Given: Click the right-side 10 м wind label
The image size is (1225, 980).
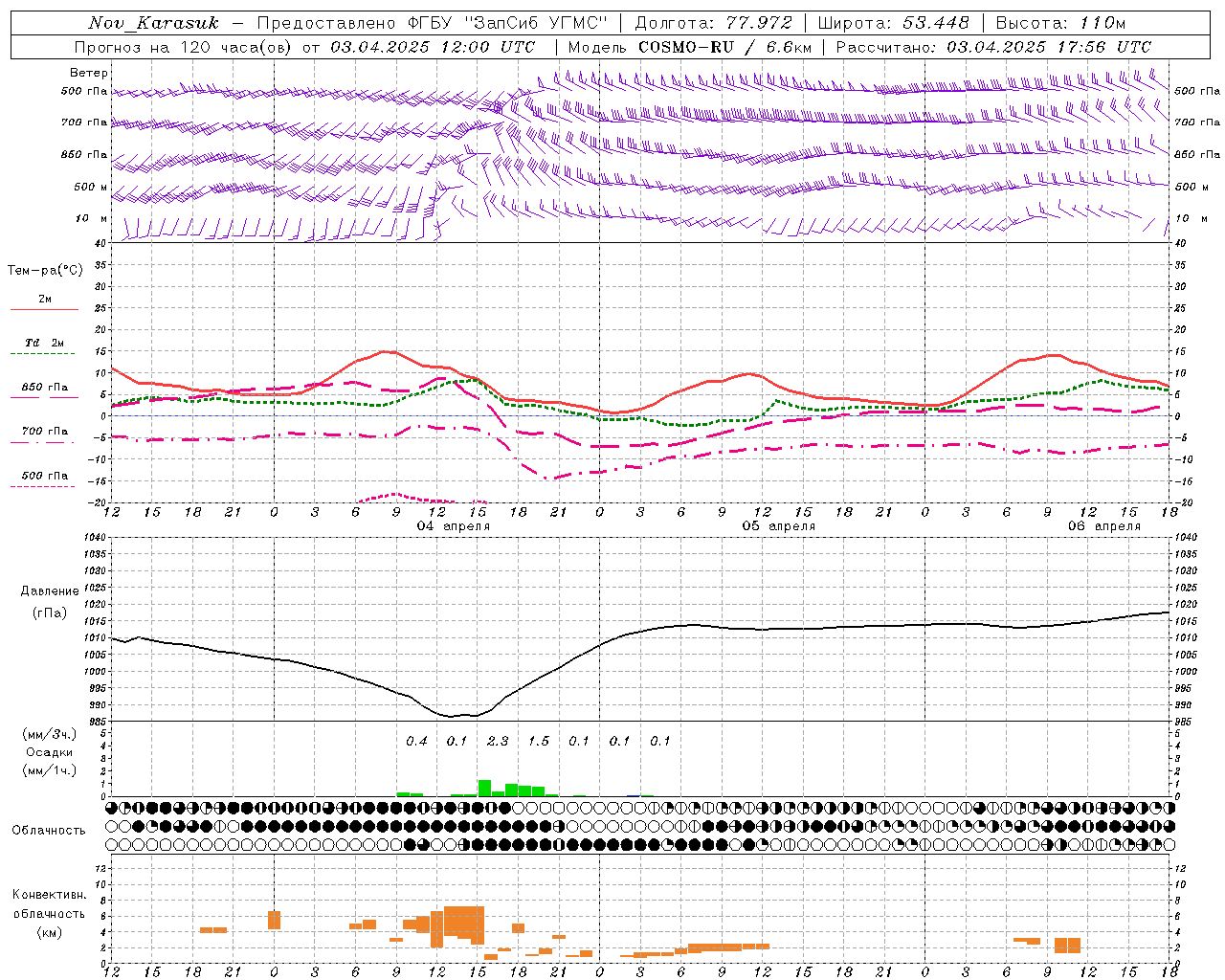Looking at the screenshot, I should click(1192, 218).
